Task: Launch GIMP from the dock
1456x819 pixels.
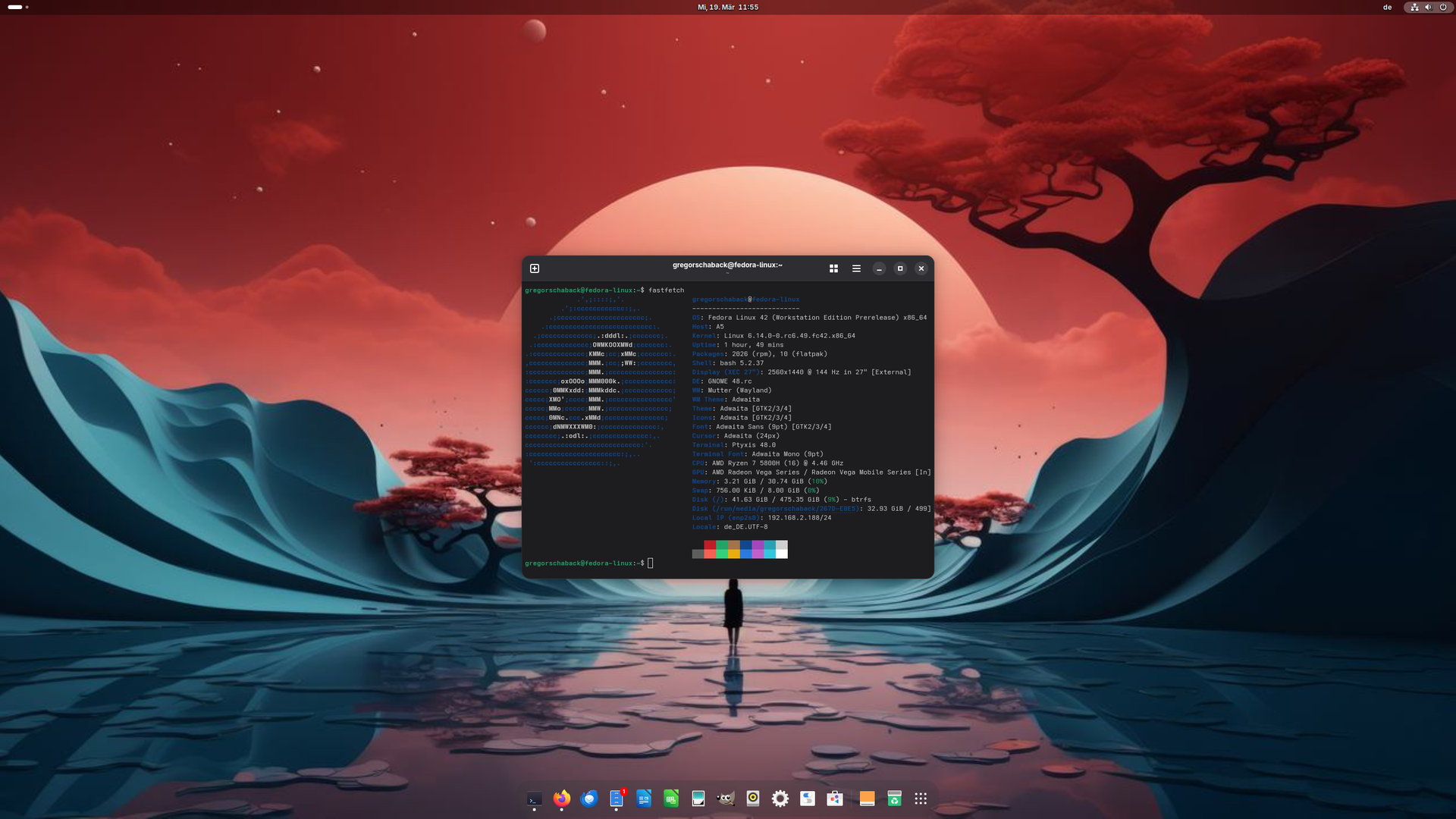Action: click(x=726, y=799)
